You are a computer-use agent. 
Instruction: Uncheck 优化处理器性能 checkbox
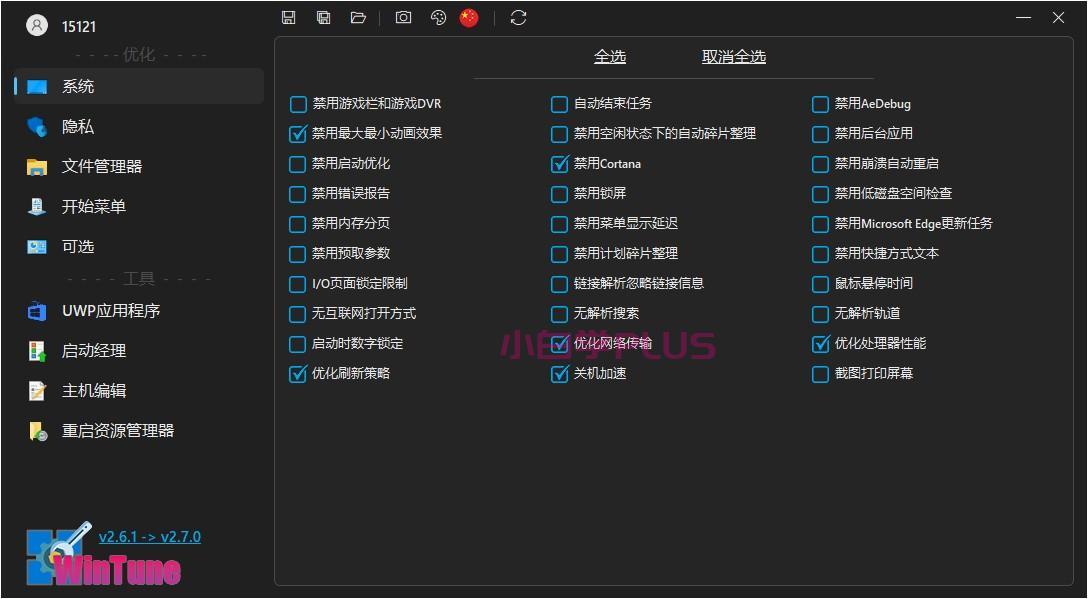(x=820, y=344)
